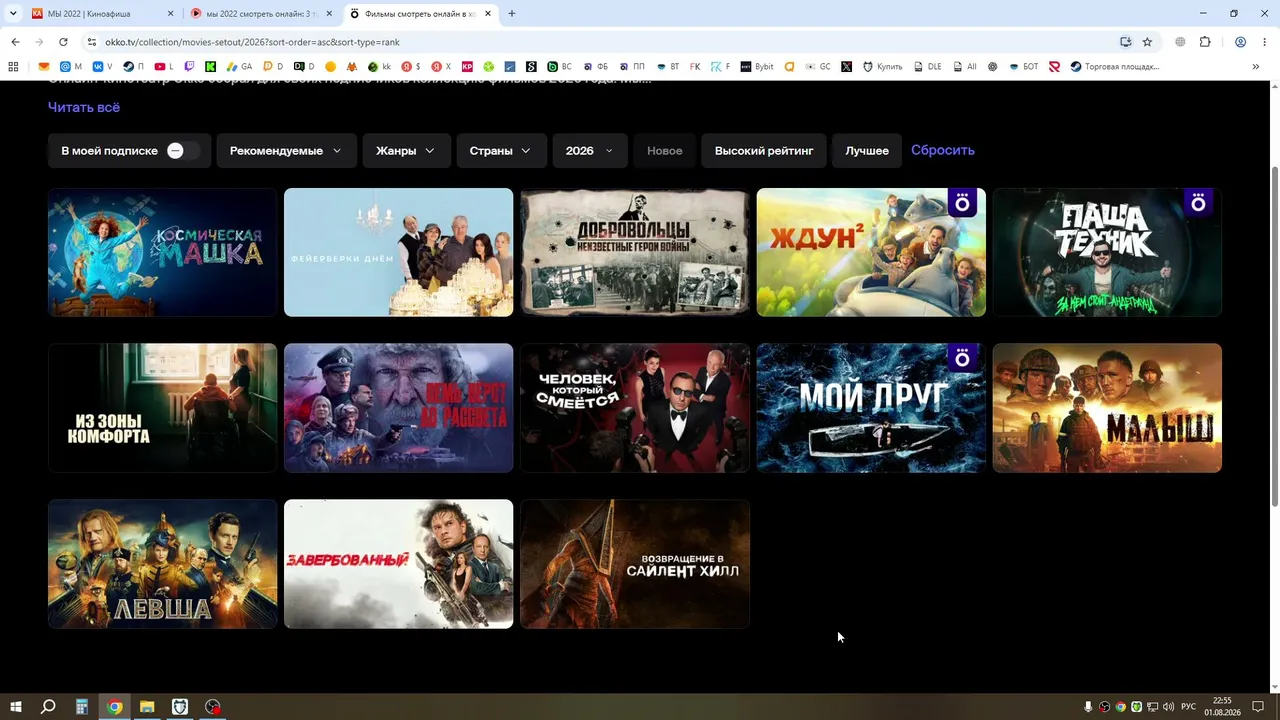Click the Okko badge on 'Ждун 2'
The height and width of the screenshot is (720, 1280).
pyautogui.click(x=962, y=203)
